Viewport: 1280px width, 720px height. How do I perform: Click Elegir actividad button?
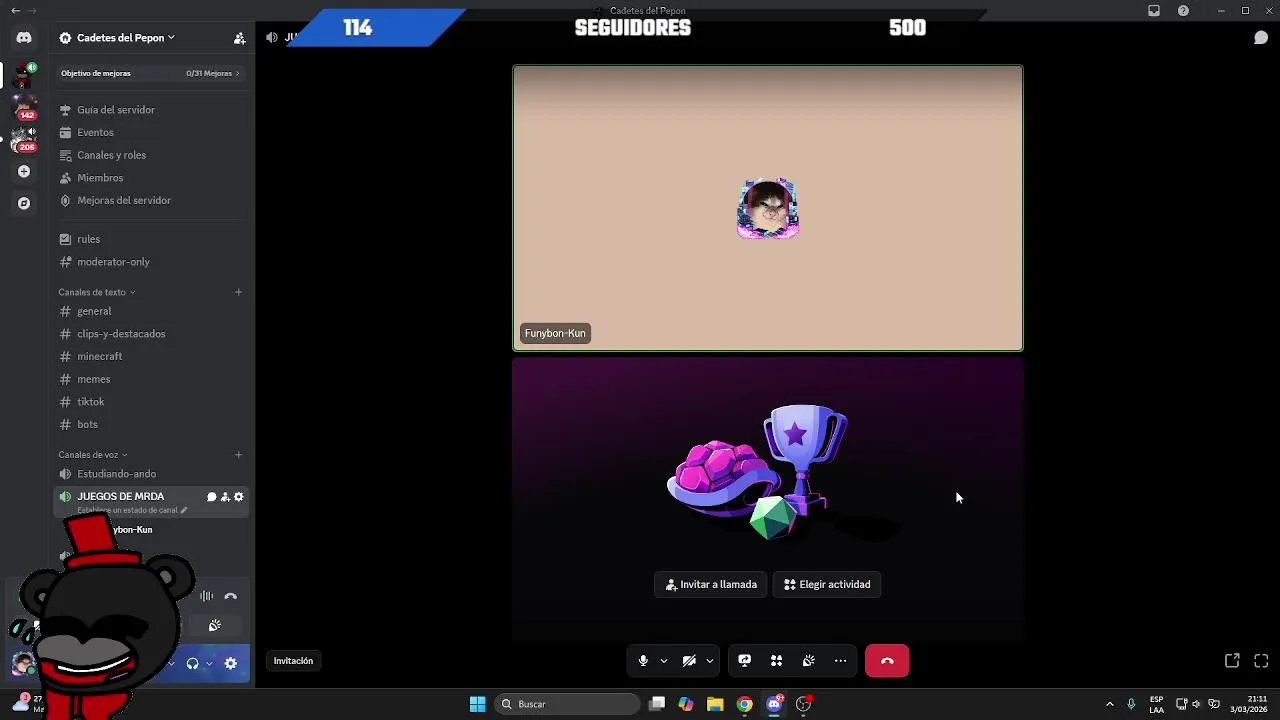pyautogui.click(x=827, y=585)
